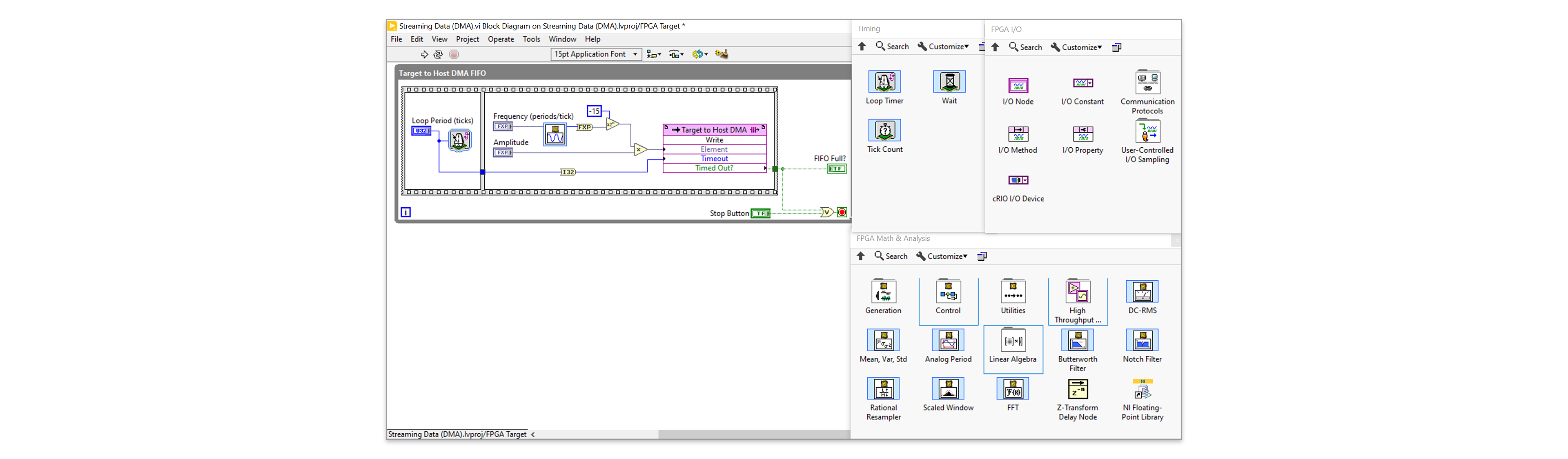Screen dimensions: 1568x459
Task: Click the -15 numeric constant
Action: [594, 111]
